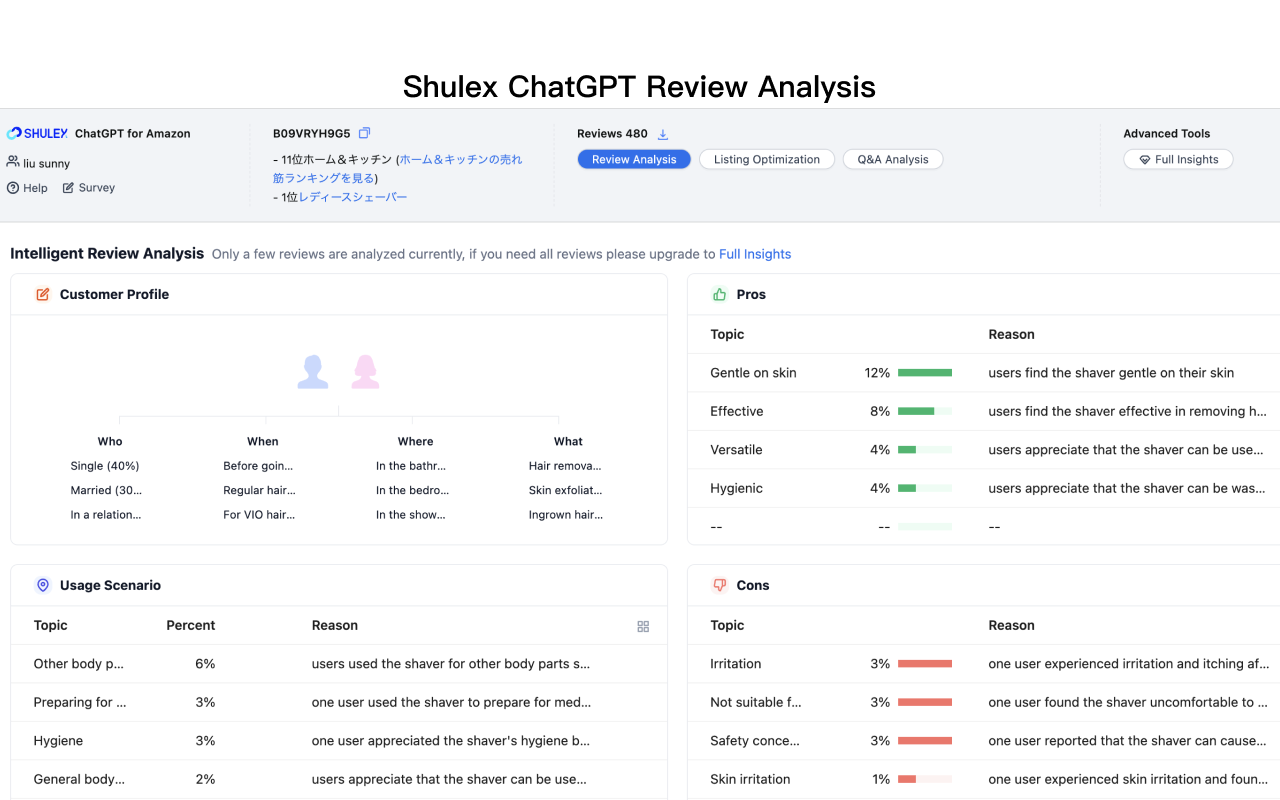Click the blue male avatar silhouette
1280x800 pixels.
pyautogui.click(x=312, y=371)
